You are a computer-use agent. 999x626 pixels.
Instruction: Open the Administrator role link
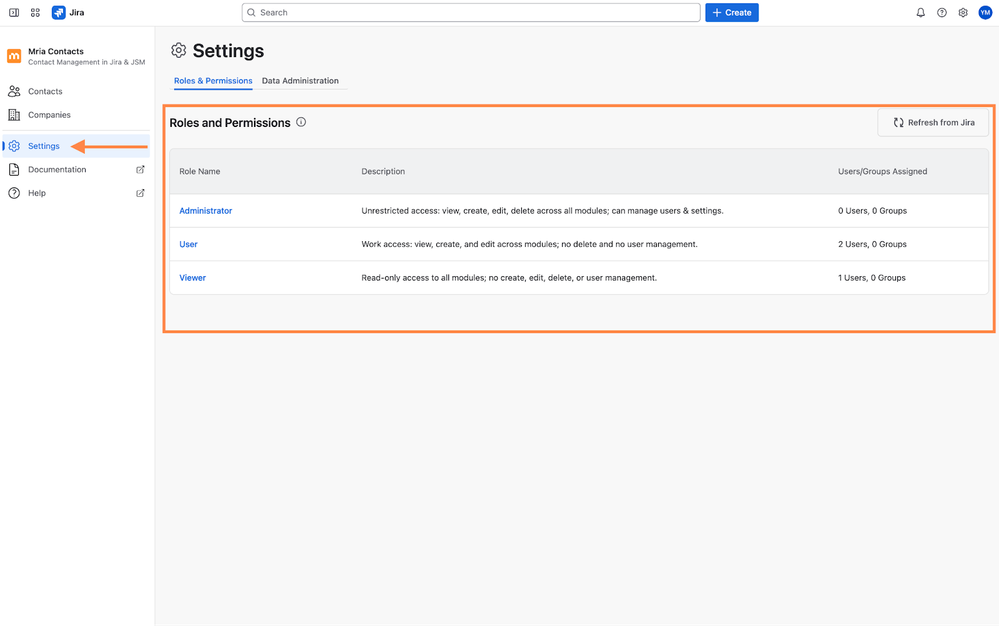coord(206,211)
